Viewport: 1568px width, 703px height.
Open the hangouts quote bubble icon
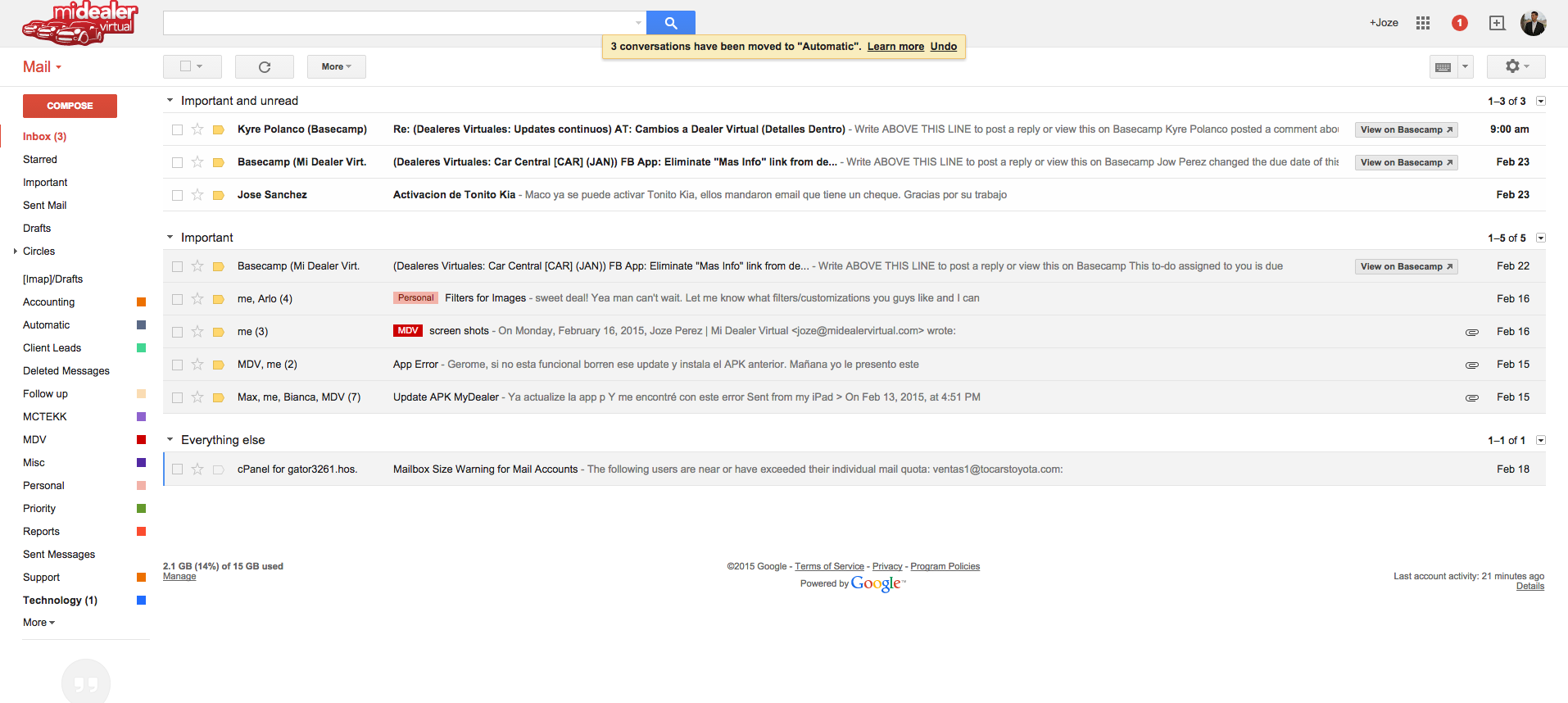pyautogui.click(x=86, y=683)
